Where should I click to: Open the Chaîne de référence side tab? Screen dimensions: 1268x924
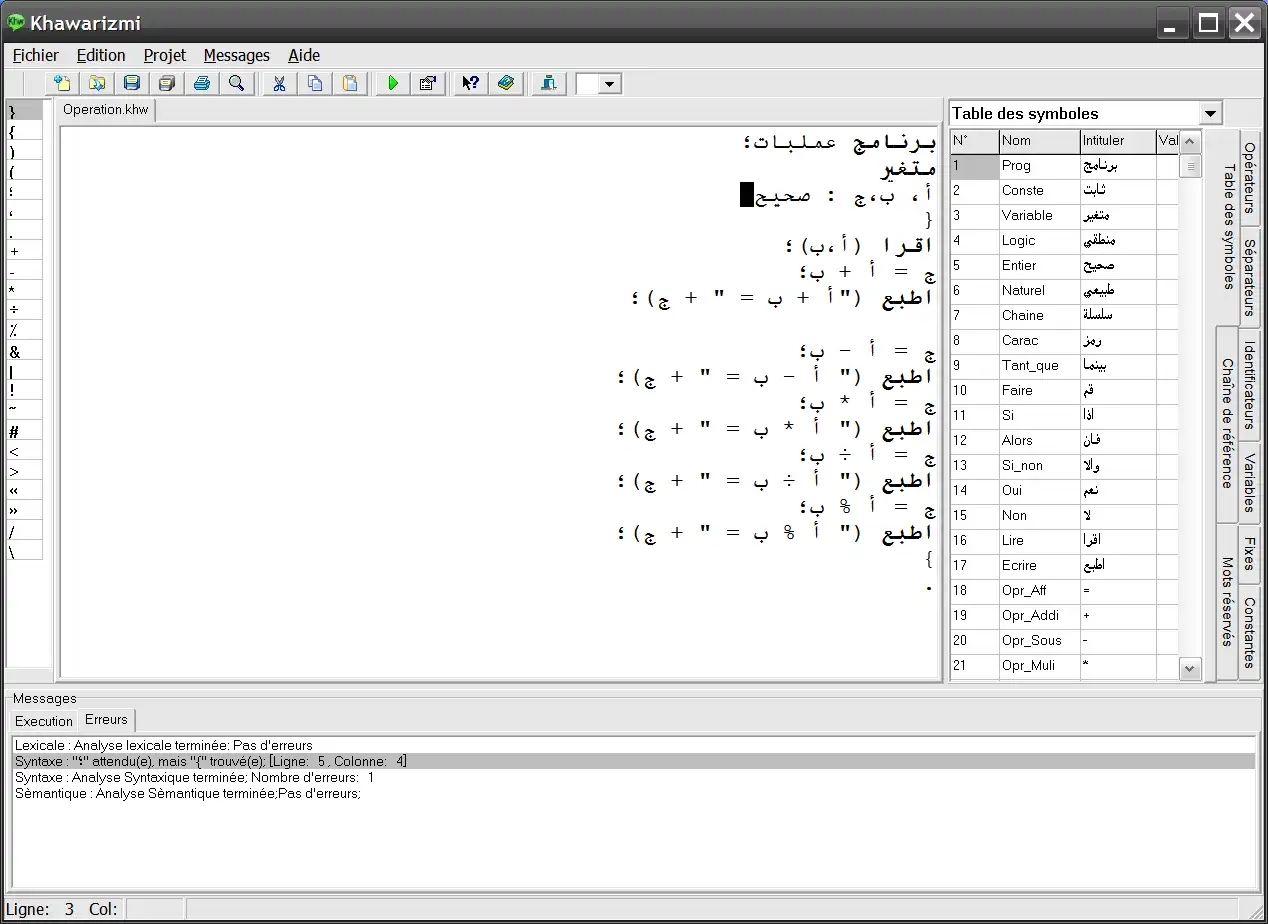1227,423
